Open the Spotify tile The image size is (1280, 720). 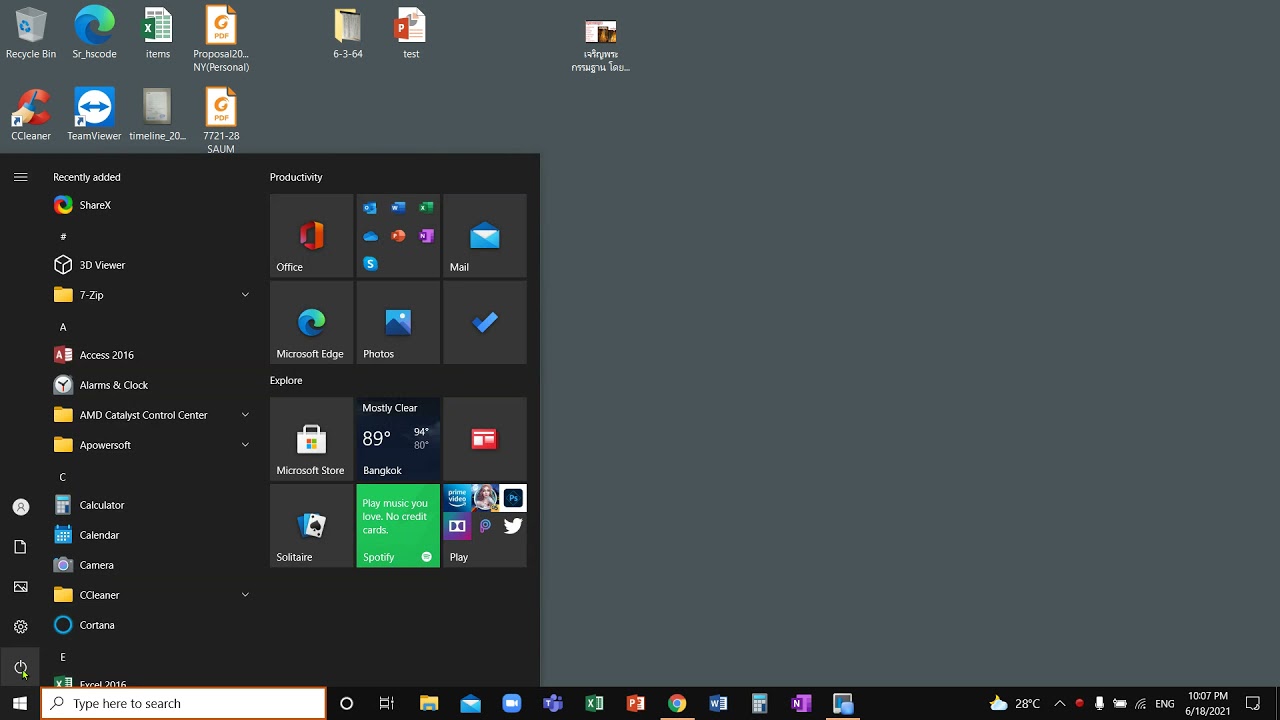398,526
